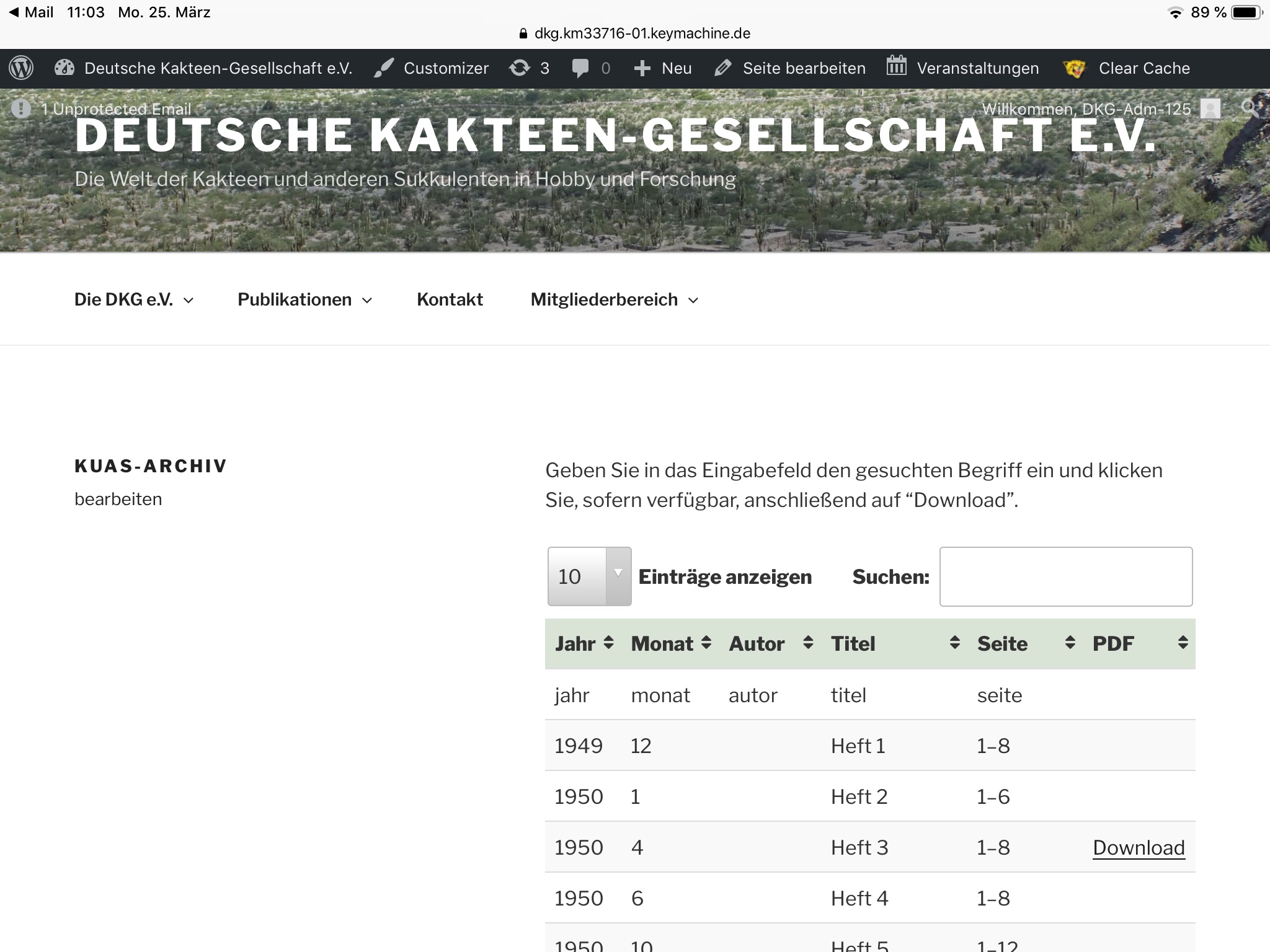Click the pencil icon for Seite bearbeiten
Screen dimensions: 1270x952
[x=723, y=68]
